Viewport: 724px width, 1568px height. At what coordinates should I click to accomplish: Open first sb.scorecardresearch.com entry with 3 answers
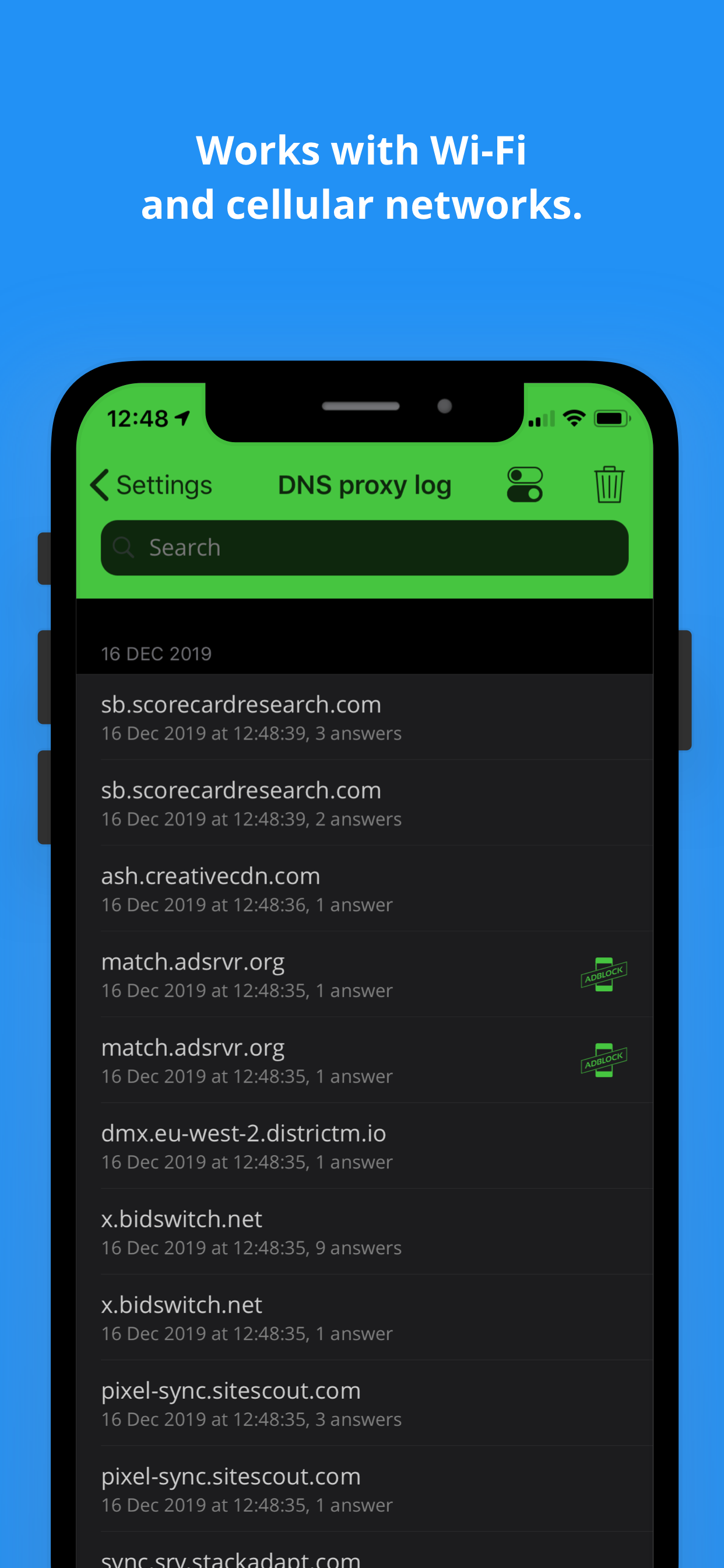(364, 717)
